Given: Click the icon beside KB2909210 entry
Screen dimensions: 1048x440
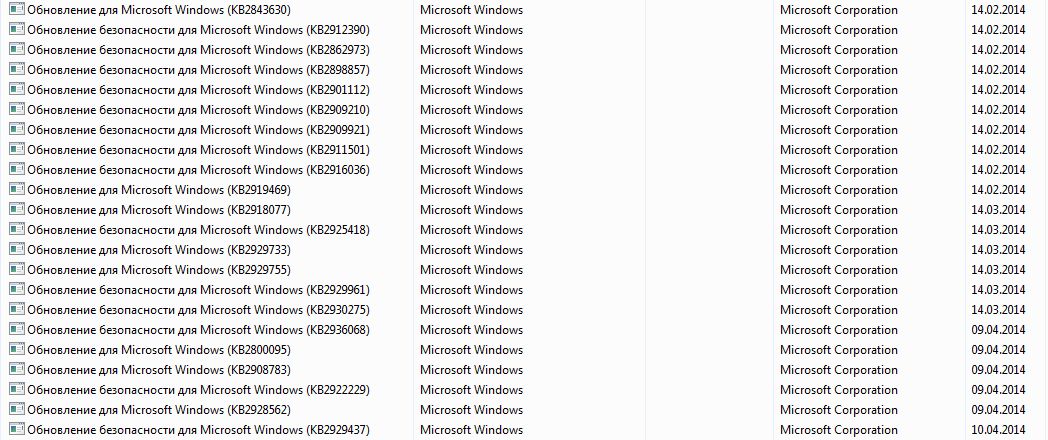Looking at the screenshot, I should [16, 110].
